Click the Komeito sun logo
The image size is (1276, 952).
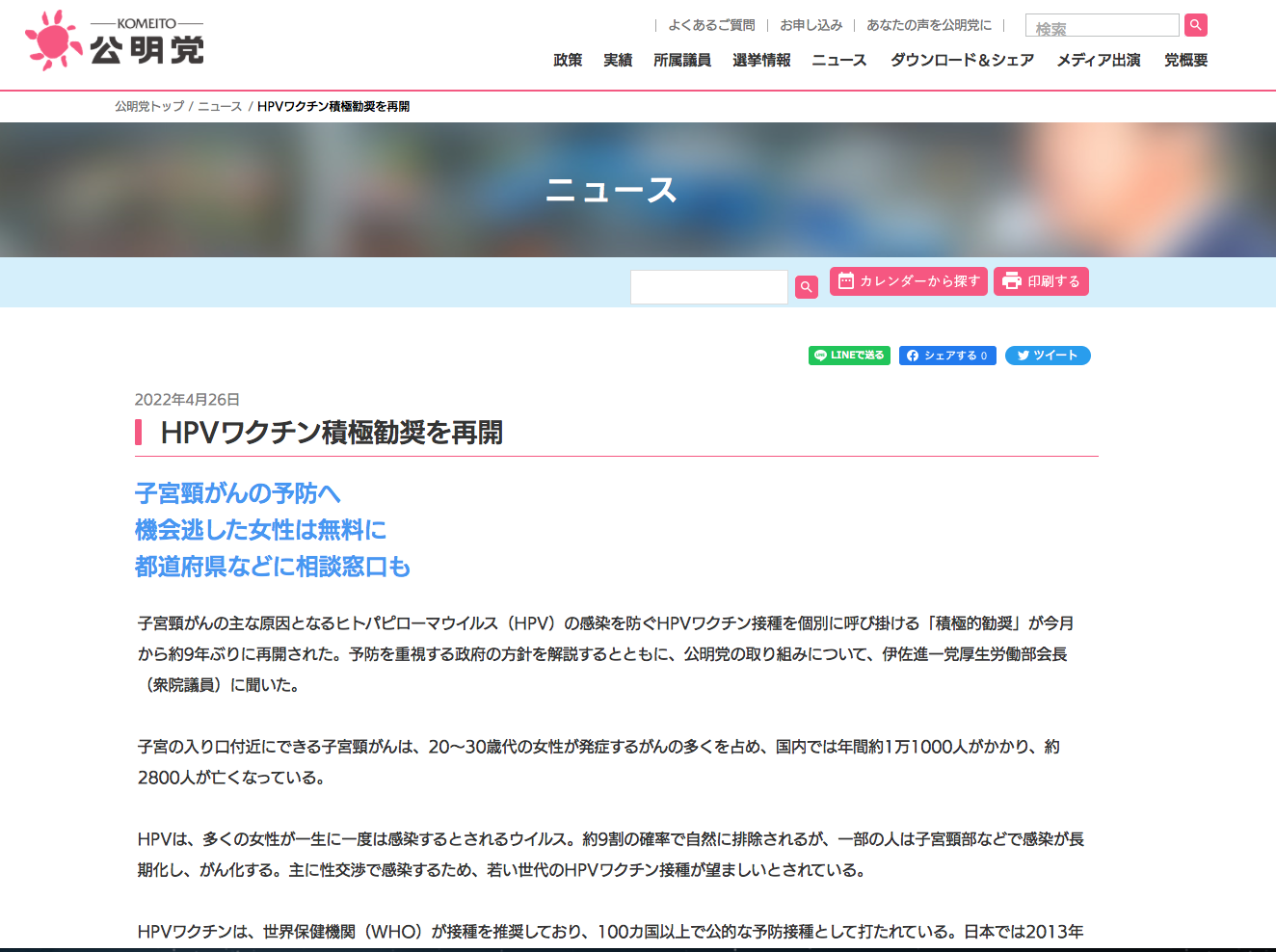tap(53, 40)
